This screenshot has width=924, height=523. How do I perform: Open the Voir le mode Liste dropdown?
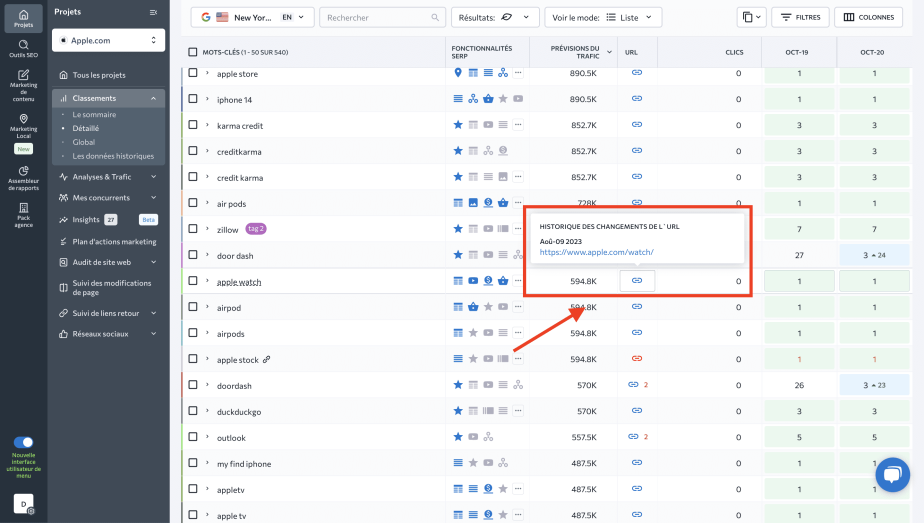click(604, 17)
